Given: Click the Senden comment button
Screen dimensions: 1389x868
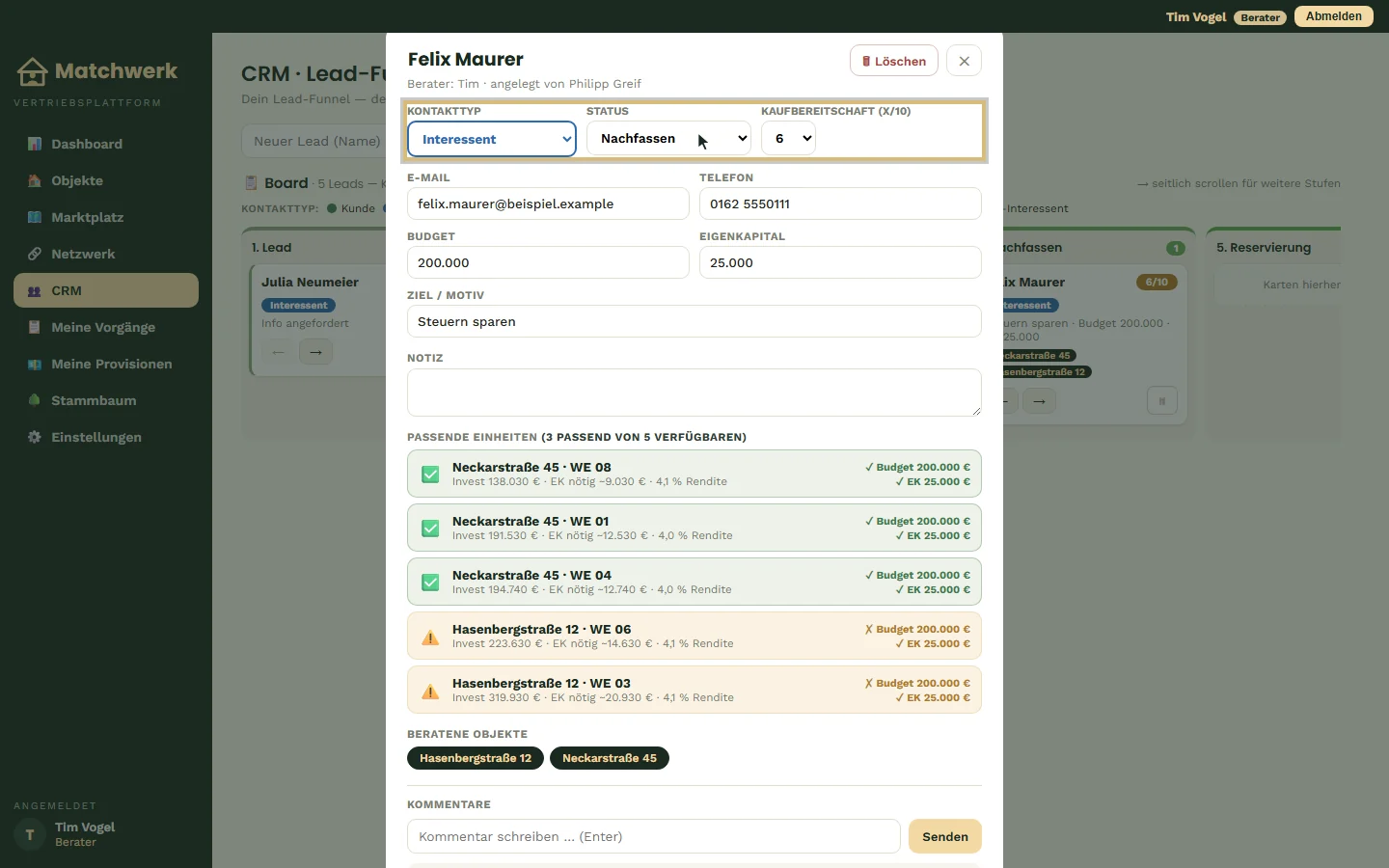Looking at the screenshot, I should 945,836.
